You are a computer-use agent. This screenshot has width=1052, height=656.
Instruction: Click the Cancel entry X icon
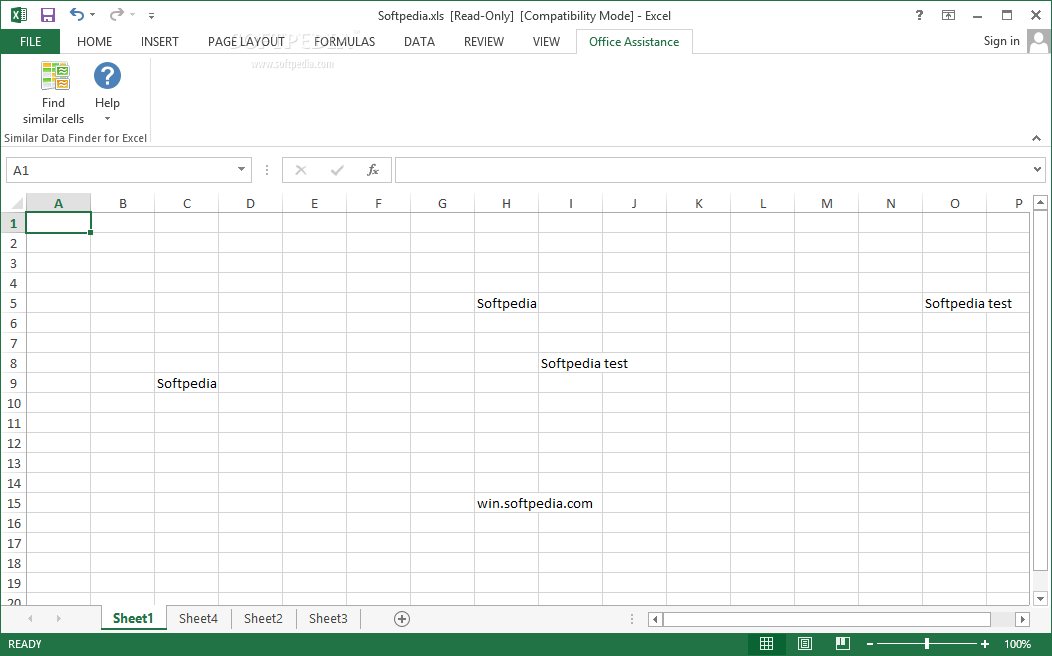pyautogui.click(x=301, y=170)
